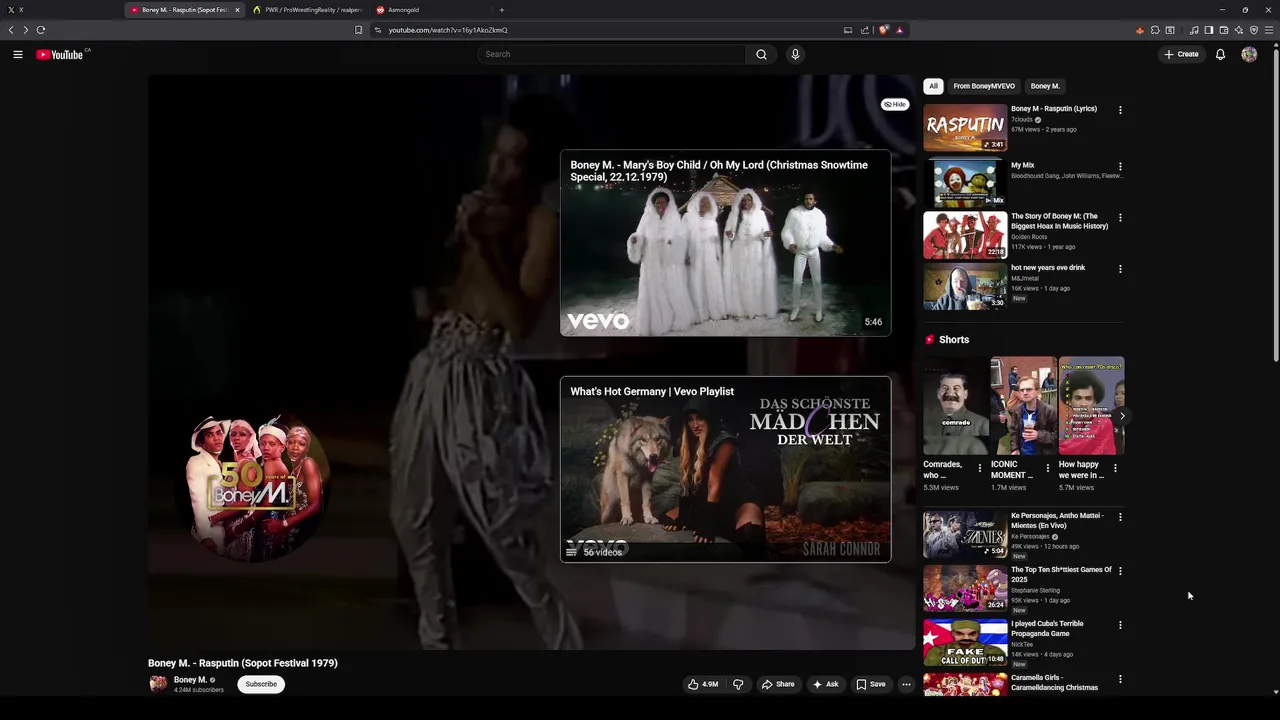Open the notifications bell
The height and width of the screenshot is (720, 1280).
click(1220, 54)
